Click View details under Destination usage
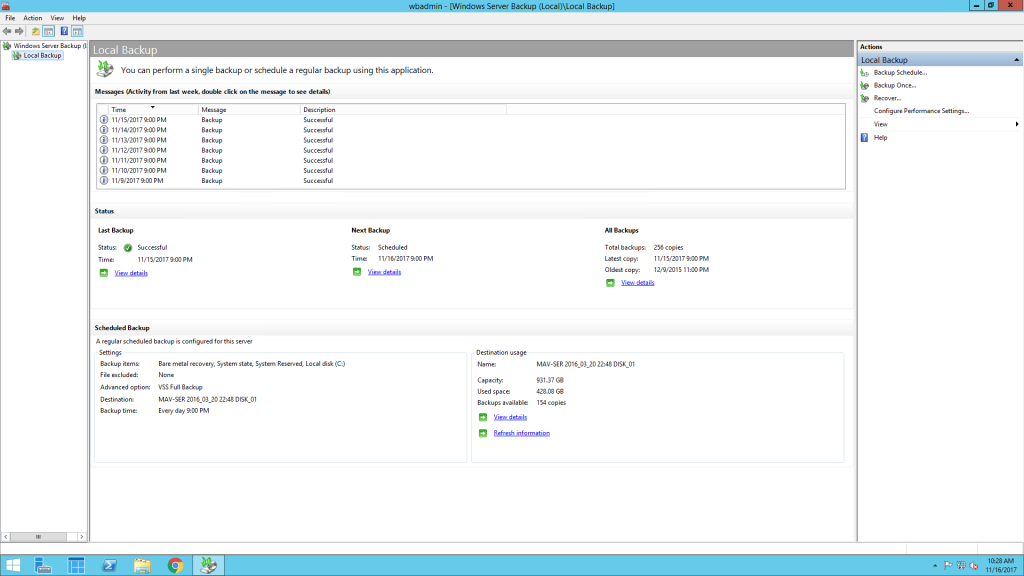Viewport: 1024px width, 576px height. [510, 417]
